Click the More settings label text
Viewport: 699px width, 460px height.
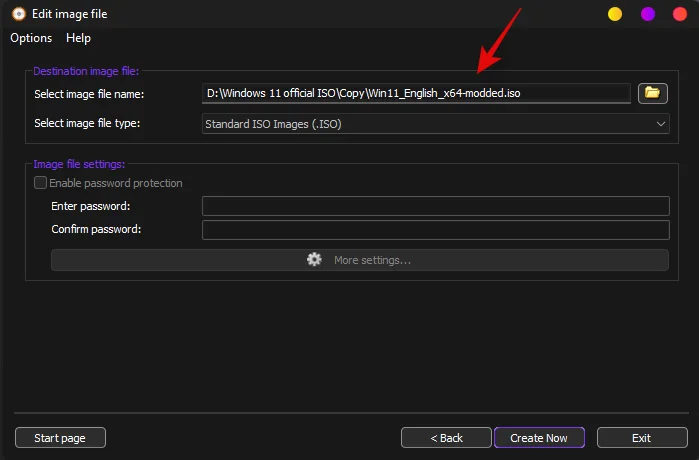[372, 260]
